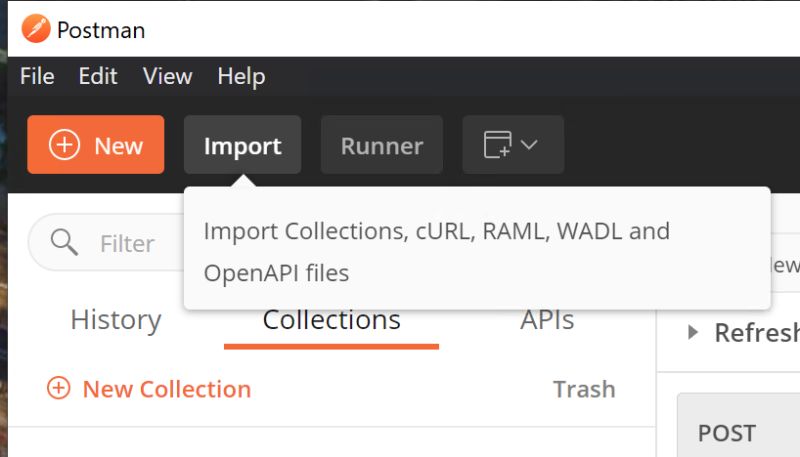The width and height of the screenshot is (800, 457).
Task: Expand the new window dropdown chevron
Action: [529, 144]
